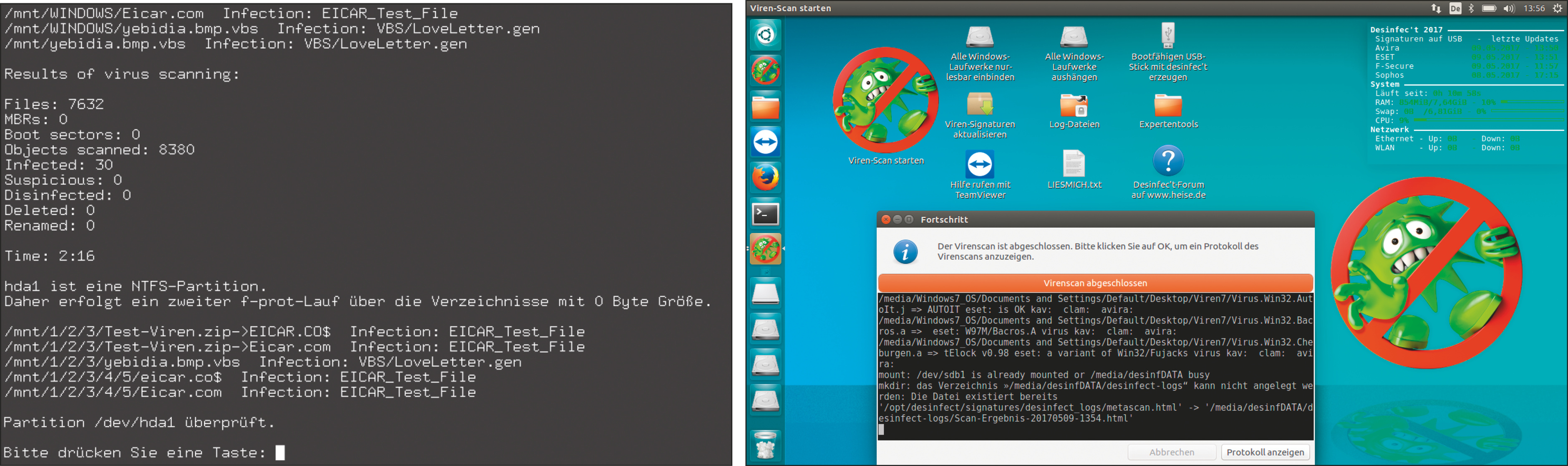Viewport: 1568px width, 466px height.
Task: Open the Terminal from the launcher
Action: 765,214
